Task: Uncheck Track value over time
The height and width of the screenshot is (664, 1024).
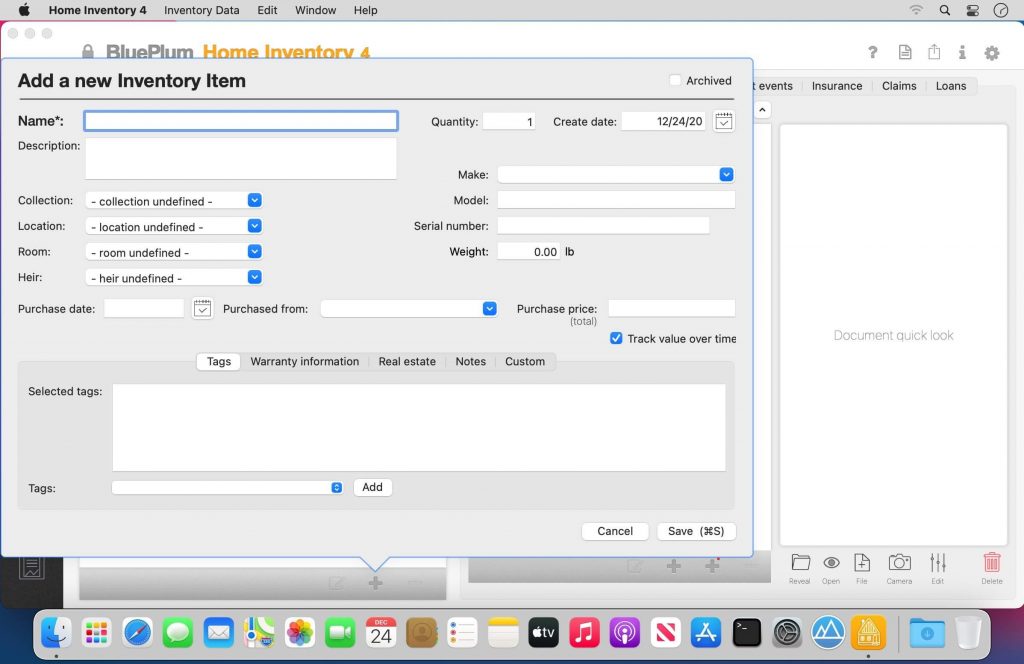Action: (616, 339)
